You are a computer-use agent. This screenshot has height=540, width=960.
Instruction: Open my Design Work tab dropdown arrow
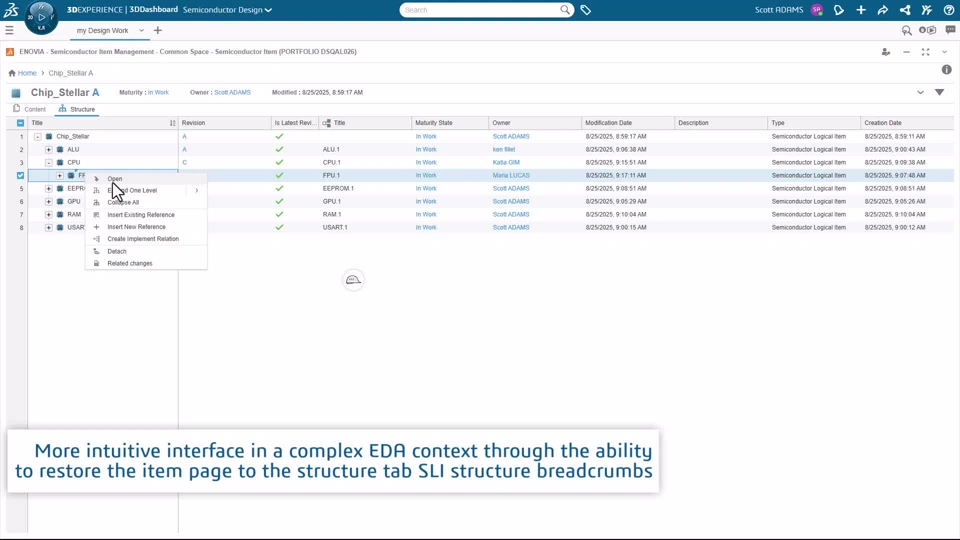141,31
